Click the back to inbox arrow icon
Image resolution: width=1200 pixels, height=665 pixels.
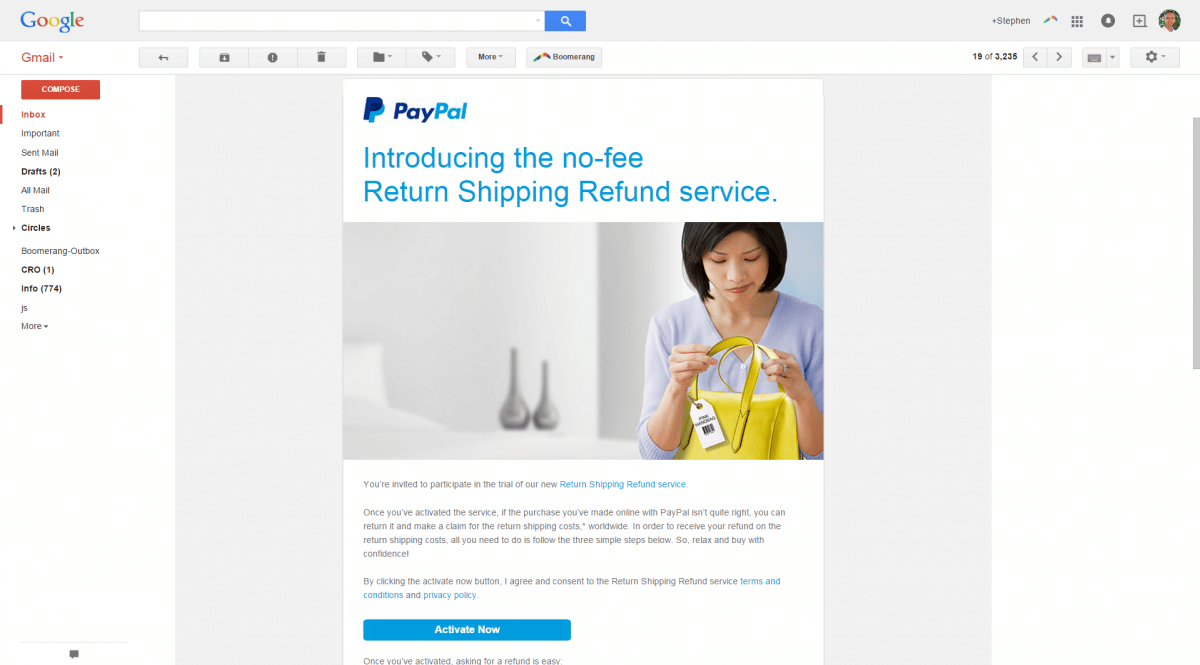163,57
